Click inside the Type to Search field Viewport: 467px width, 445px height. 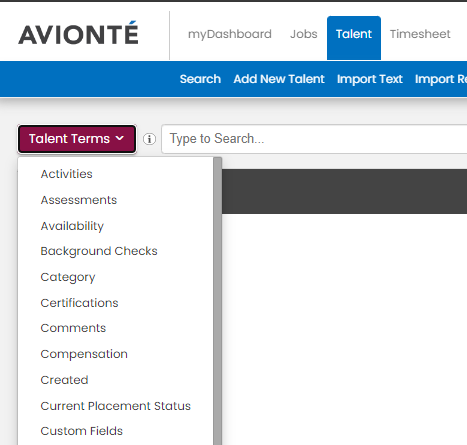(x=314, y=139)
